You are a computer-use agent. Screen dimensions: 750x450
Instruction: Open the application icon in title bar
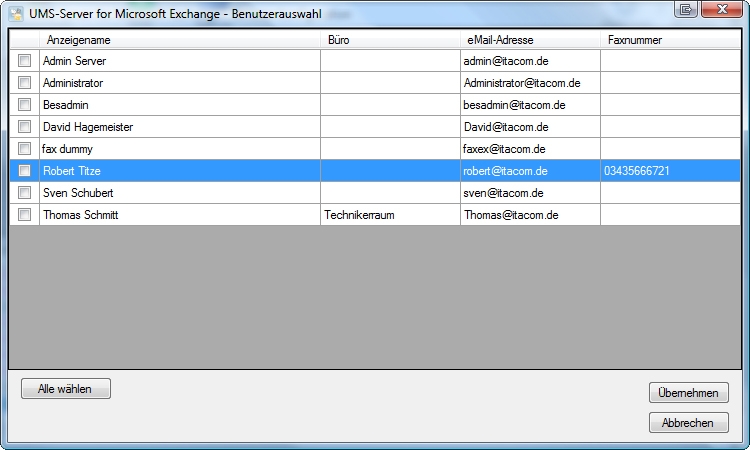pyautogui.click(x=17, y=13)
